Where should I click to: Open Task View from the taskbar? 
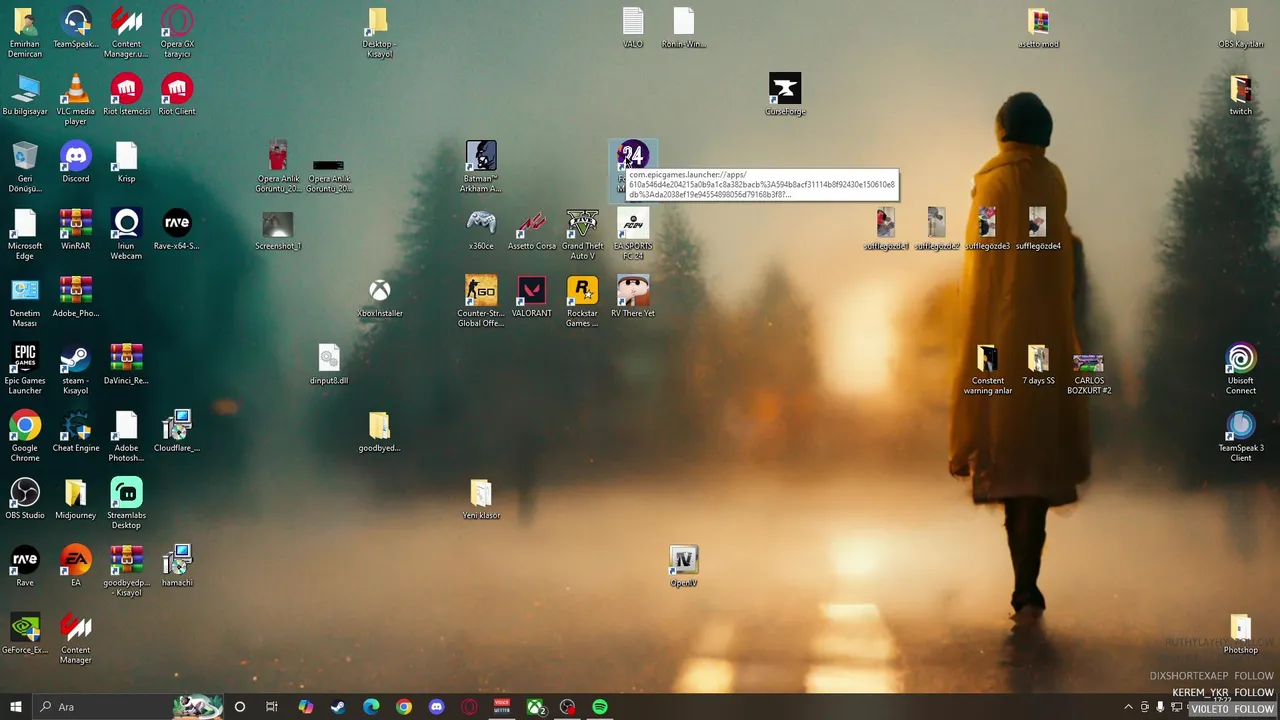[x=272, y=707]
